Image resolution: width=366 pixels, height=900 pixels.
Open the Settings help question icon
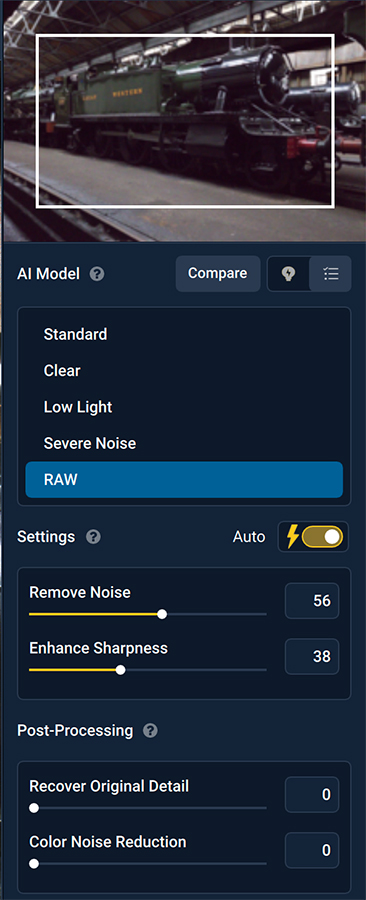pyautogui.click(x=93, y=537)
